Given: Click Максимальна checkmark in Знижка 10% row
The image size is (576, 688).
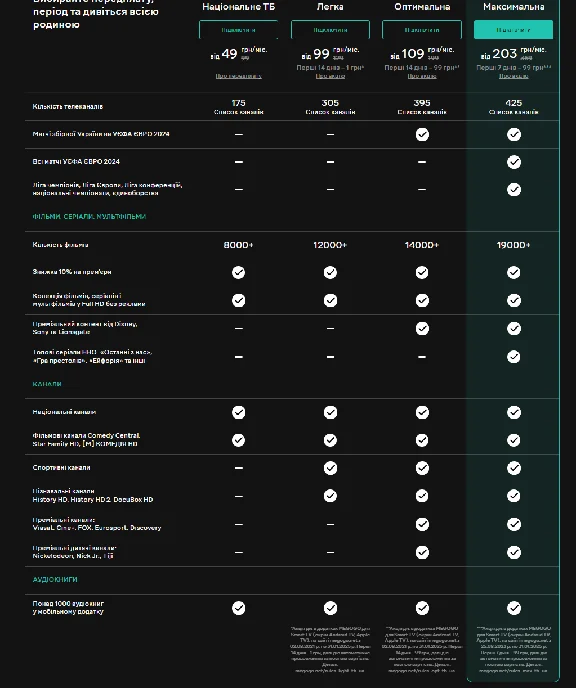Looking at the screenshot, I should (514, 272).
